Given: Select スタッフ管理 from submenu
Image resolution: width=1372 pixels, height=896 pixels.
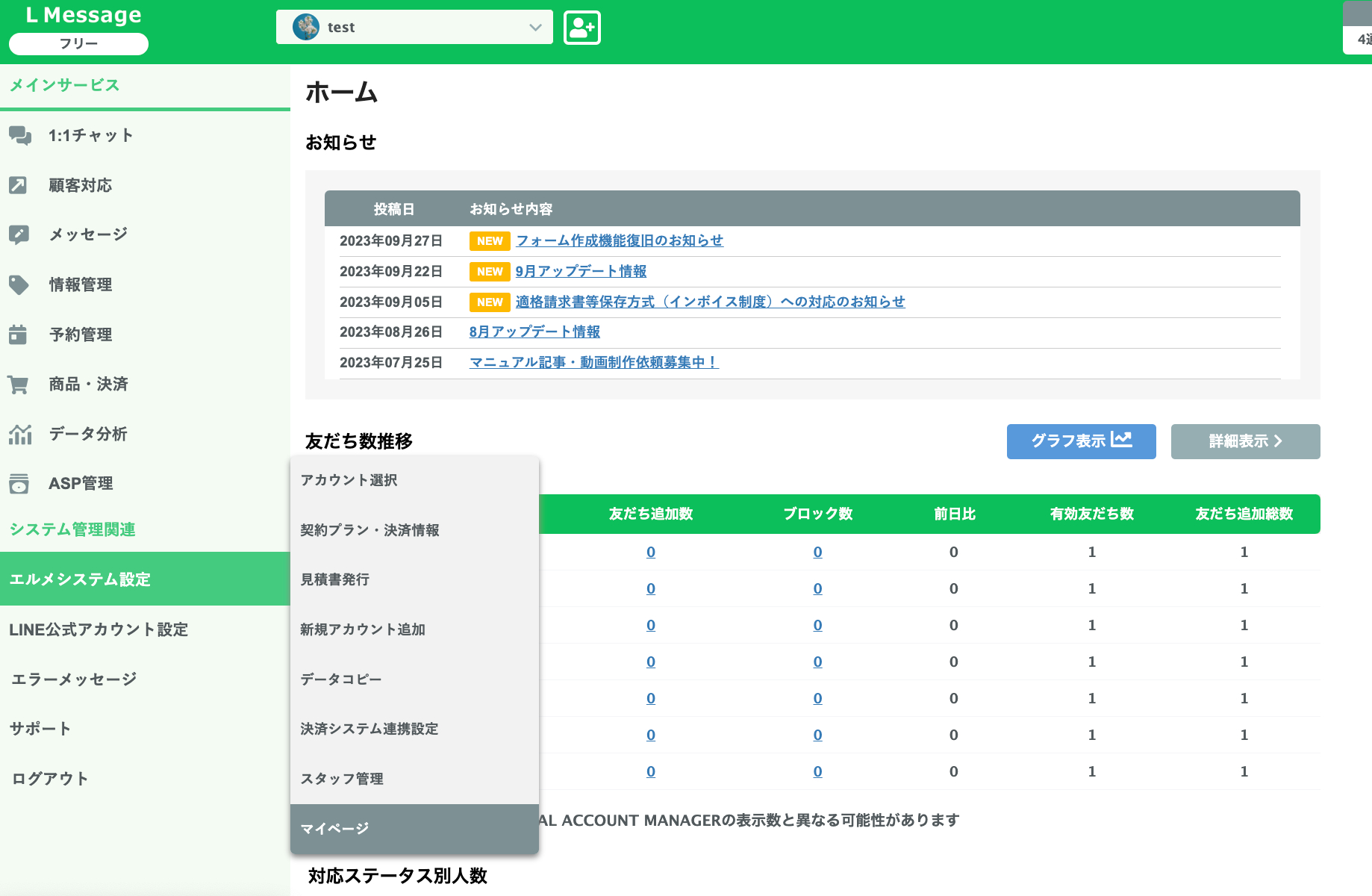Looking at the screenshot, I should point(414,779).
